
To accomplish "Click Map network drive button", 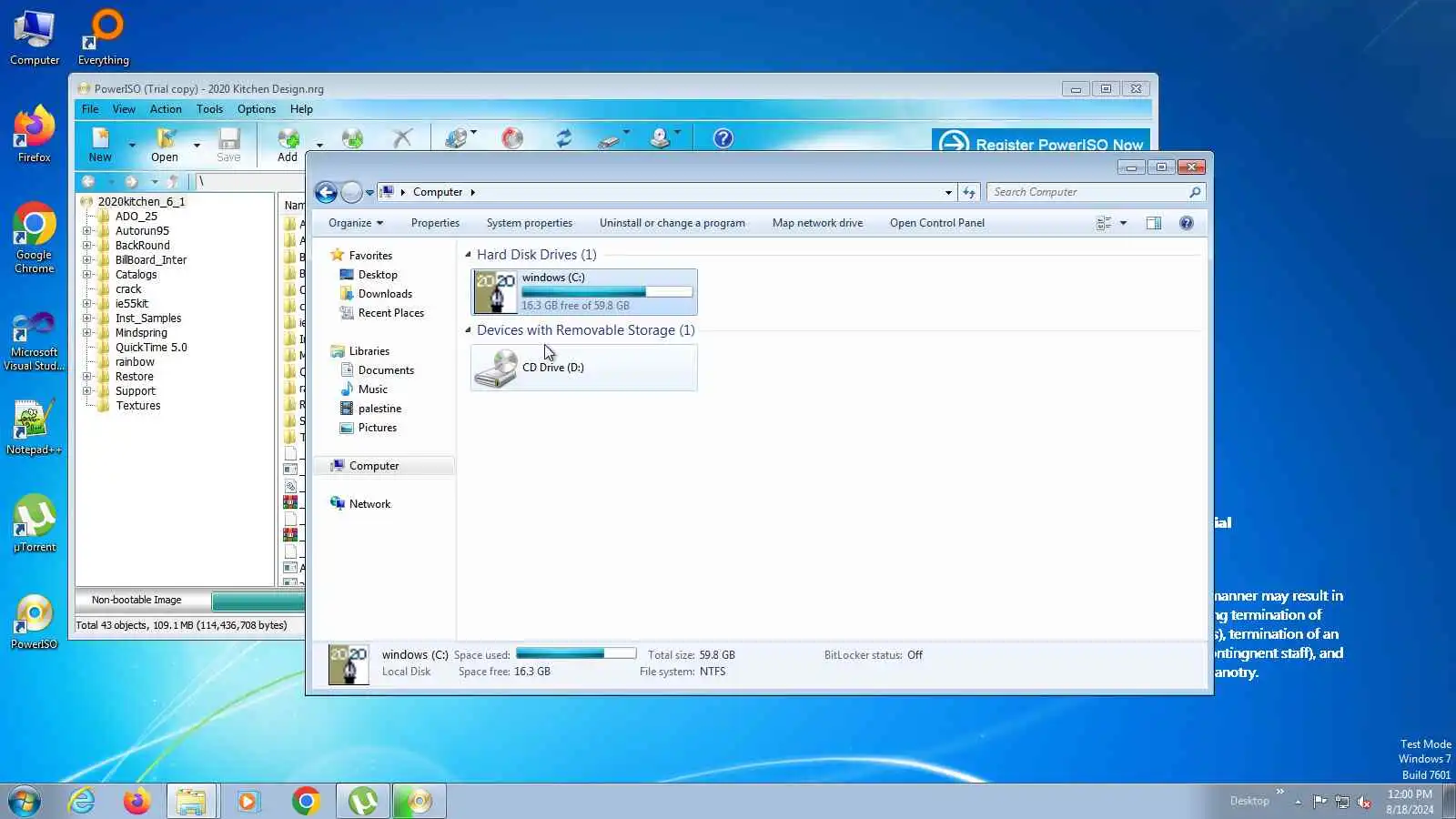I will tap(817, 223).
